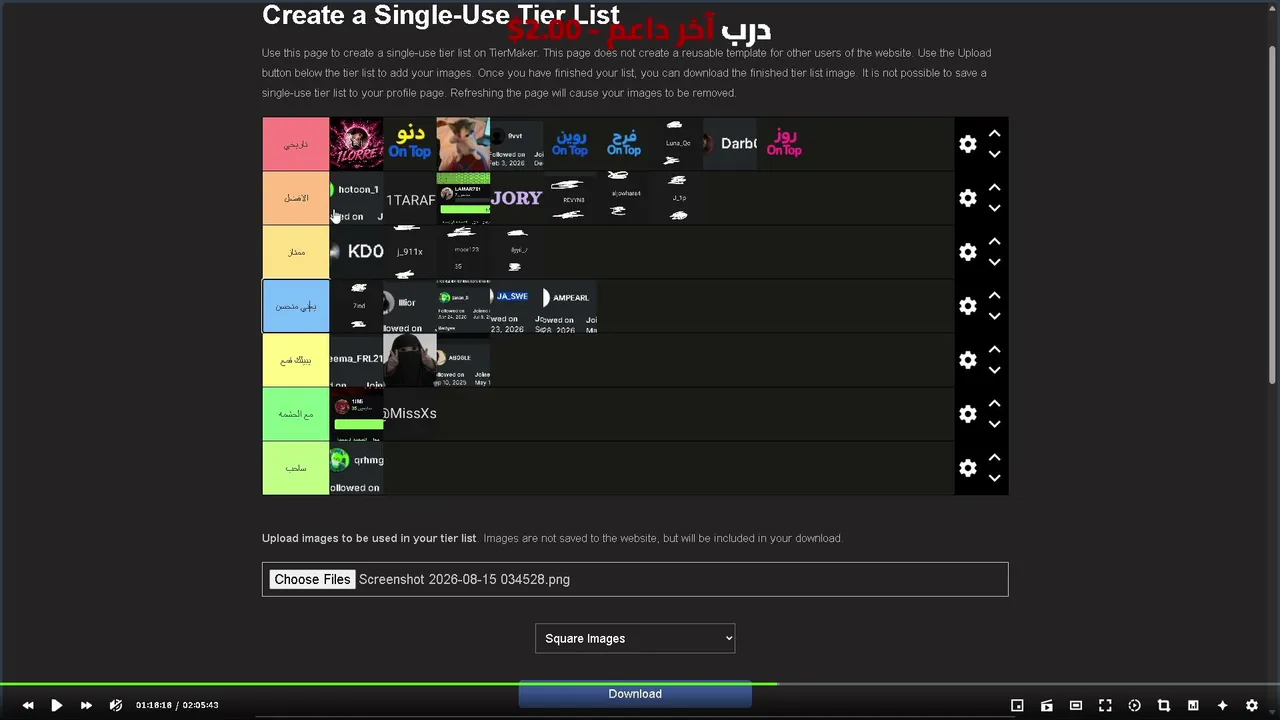
Task: Move the Darb0 row down with its chevron
Action: pyautogui.click(x=994, y=154)
